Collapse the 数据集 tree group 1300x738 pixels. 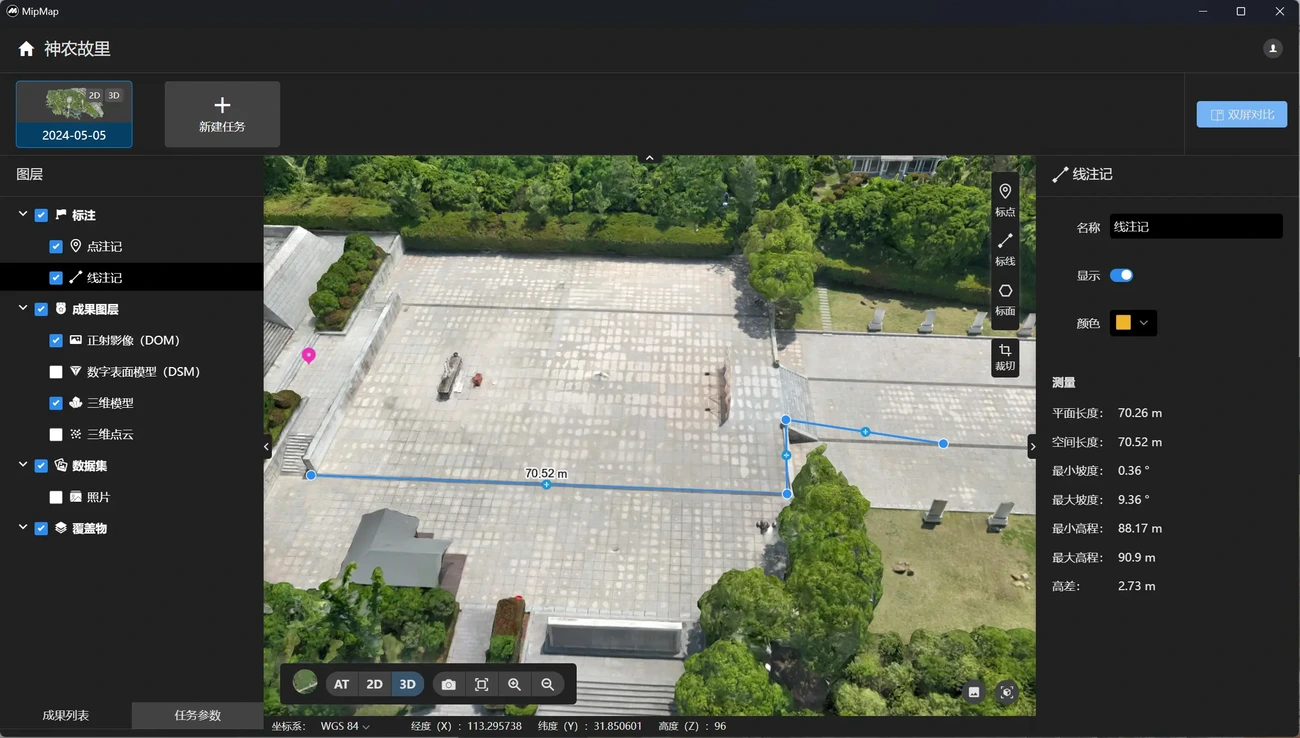[23, 466]
